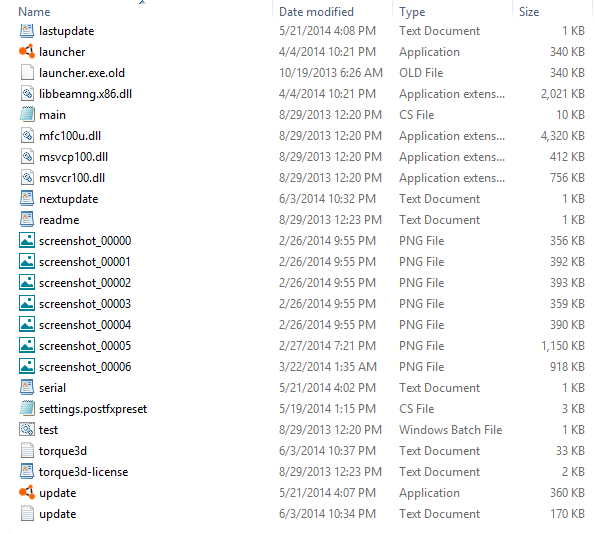Select the msvcr100.dll icon

(x=27, y=178)
